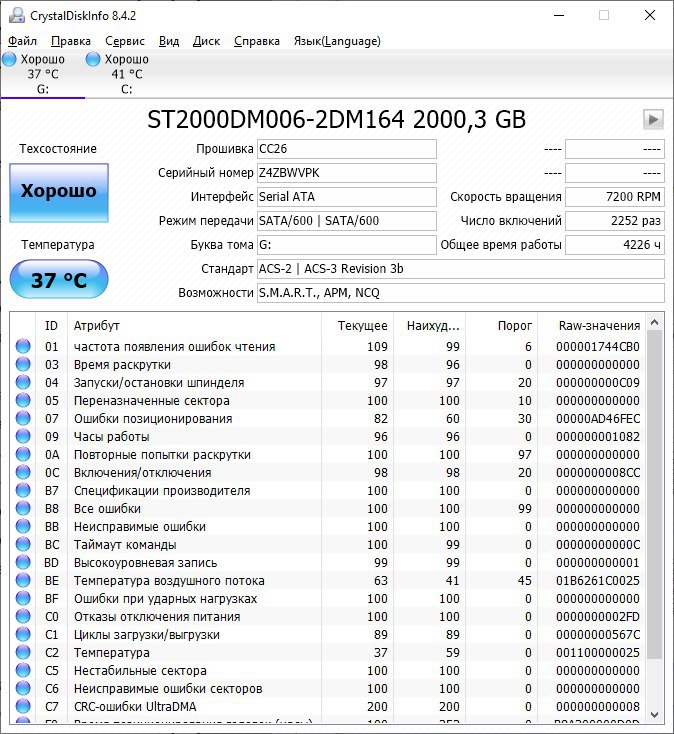
Task: Click status orb for attribute 01 row
Action: (23, 346)
